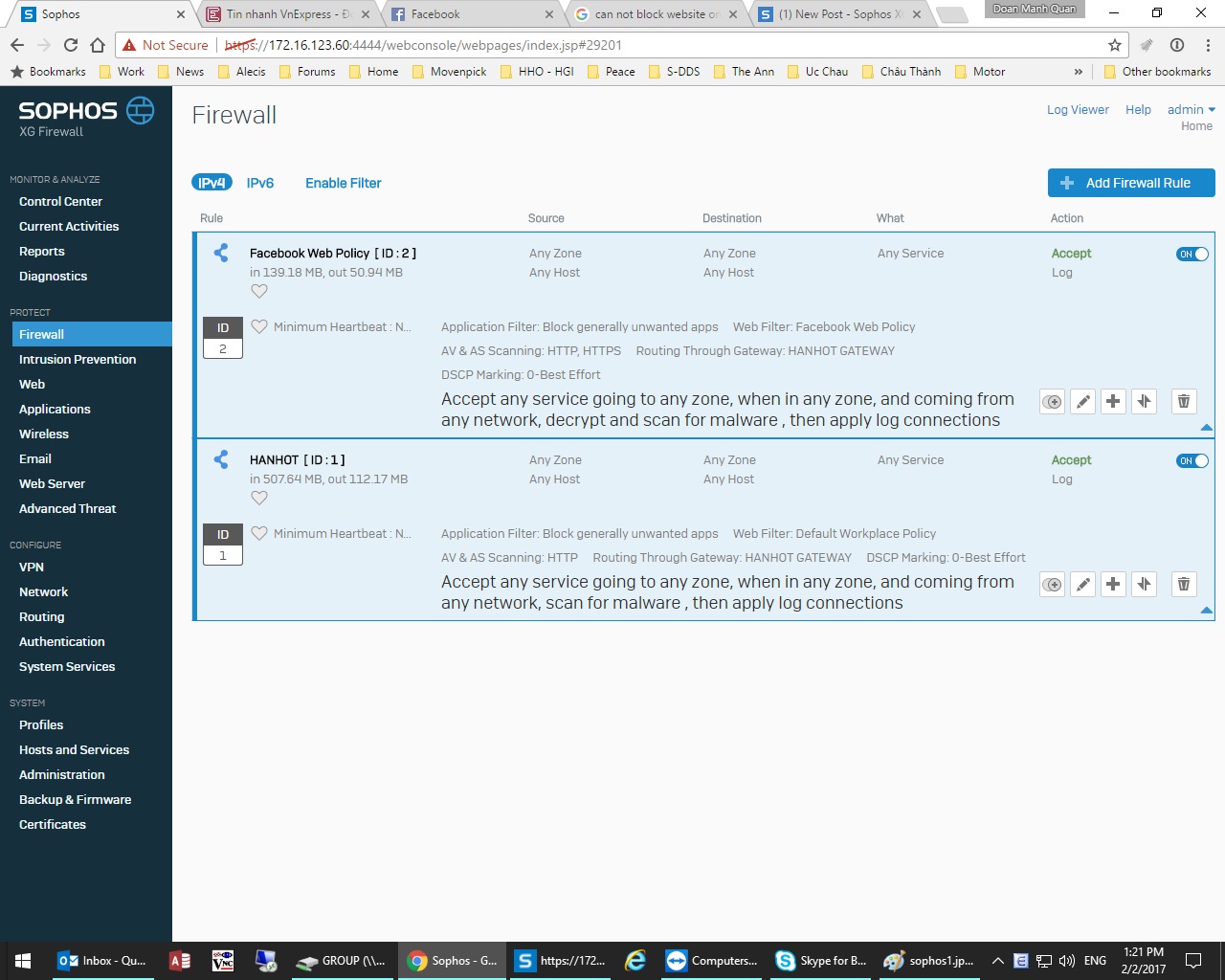Click Add Firewall Rule button
This screenshot has width=1225, height=980.
point(1131,183)
